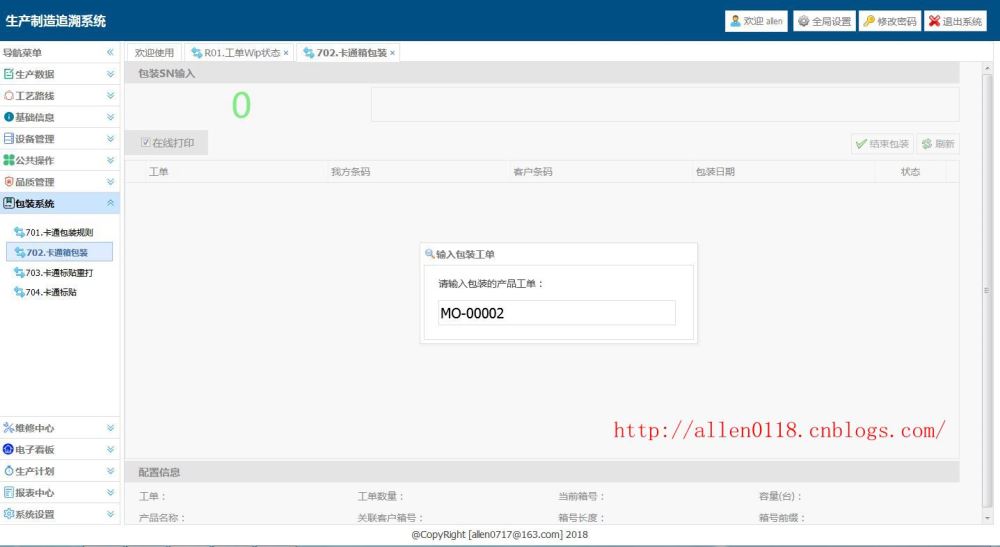Close the 702.卡通箱包装 tab
This screenshot has width=1000, height=547.
point(393,53)
